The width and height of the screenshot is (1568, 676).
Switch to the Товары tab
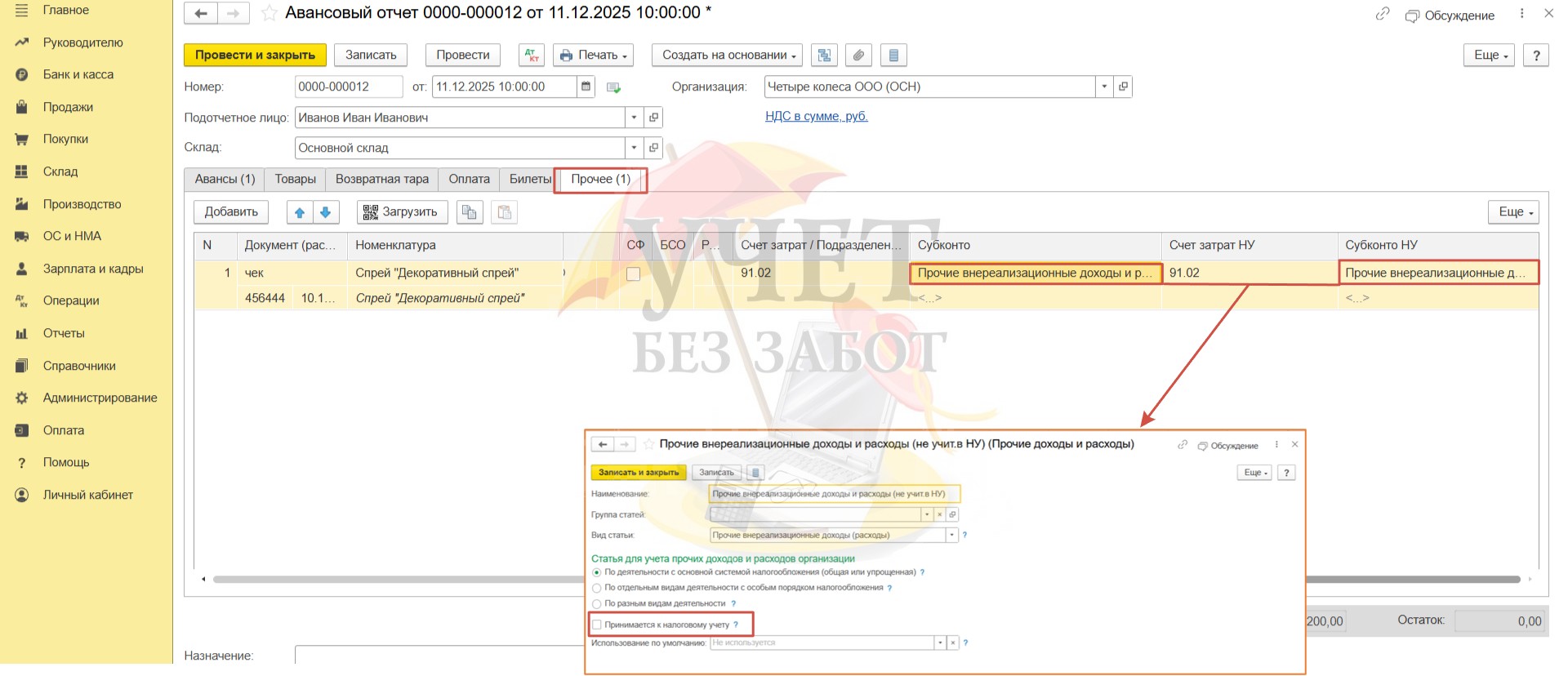click(x=296, y=180)
